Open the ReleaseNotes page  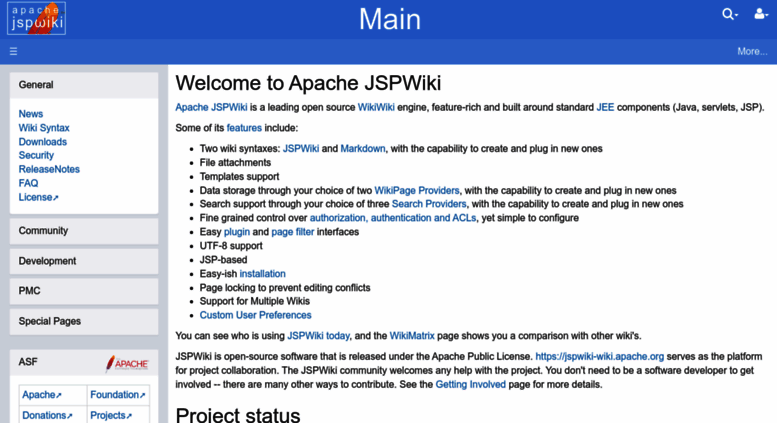pos(49,169)
